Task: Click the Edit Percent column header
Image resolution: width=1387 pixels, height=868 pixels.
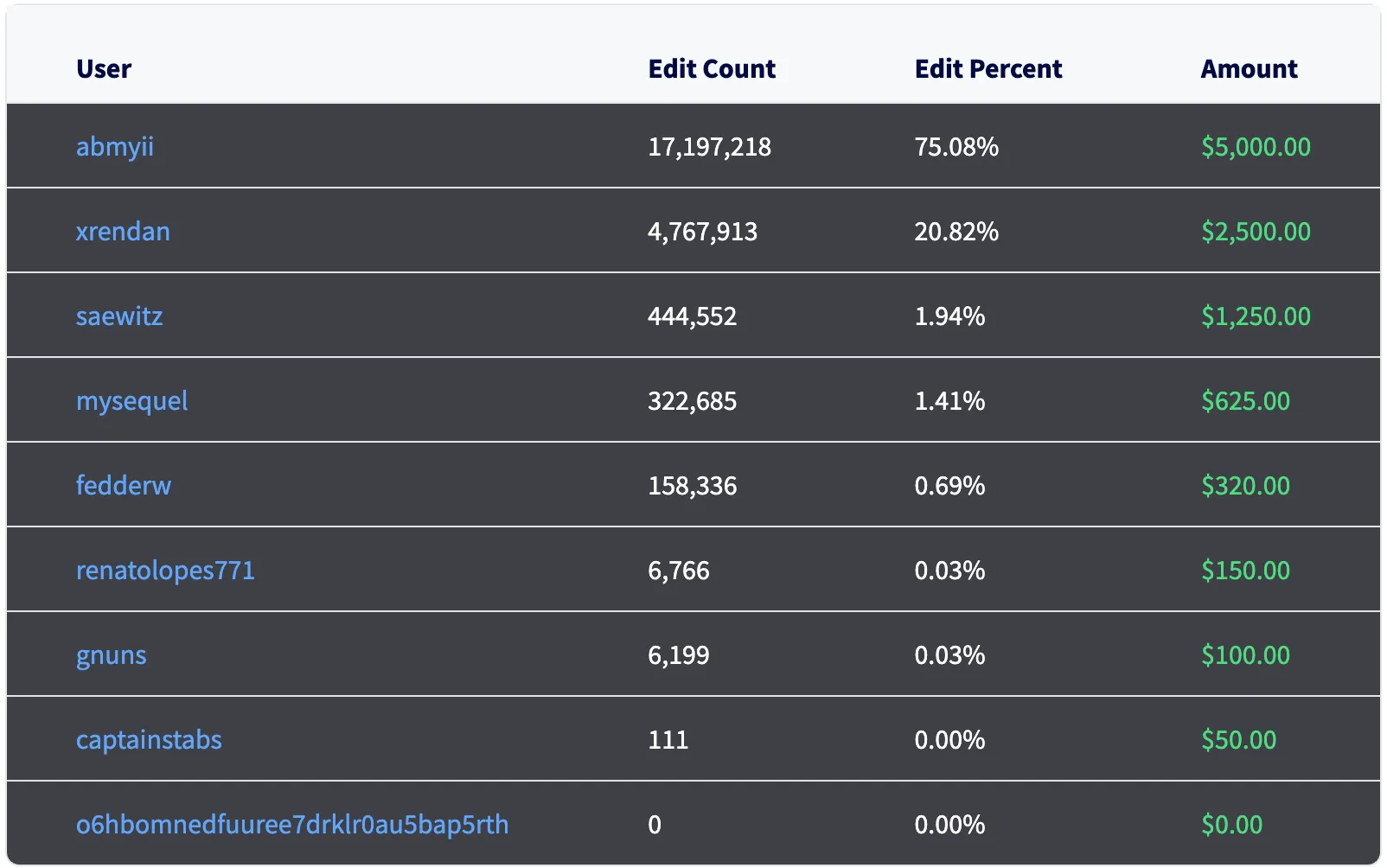Action: coord(988,69)
